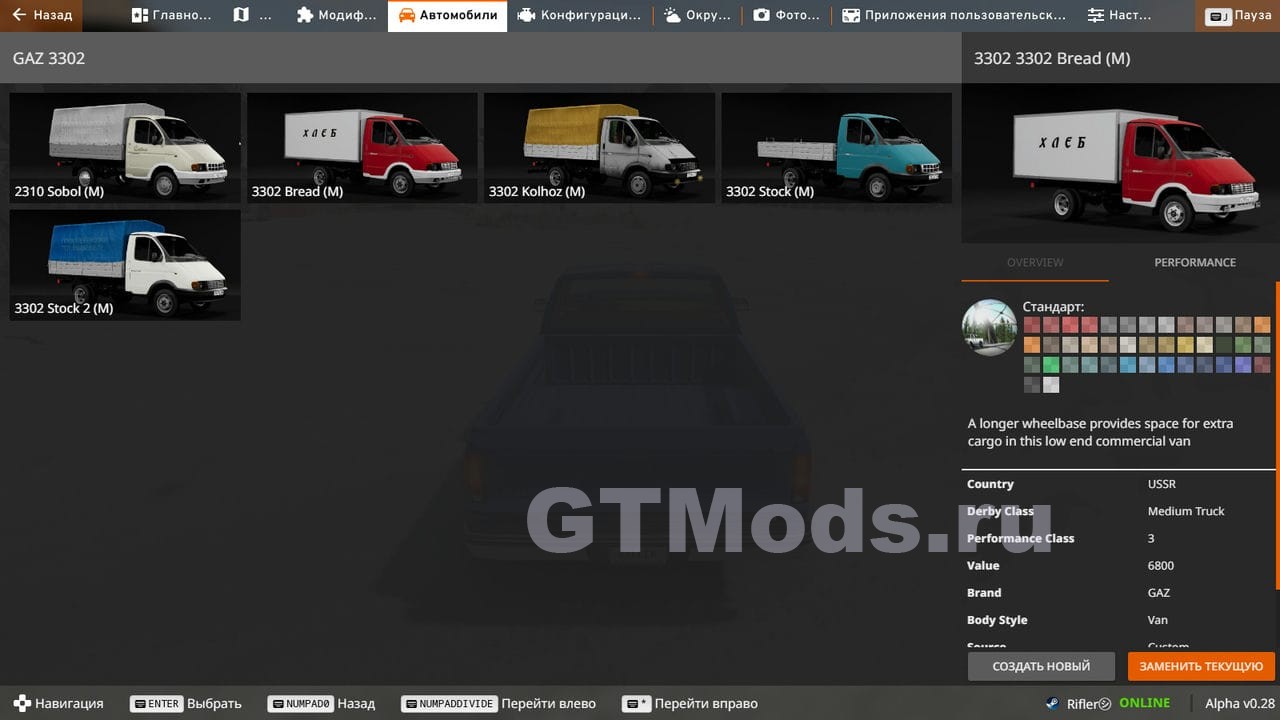Open the Главное меню tab

pyautogui.click(x=171, y=15)
